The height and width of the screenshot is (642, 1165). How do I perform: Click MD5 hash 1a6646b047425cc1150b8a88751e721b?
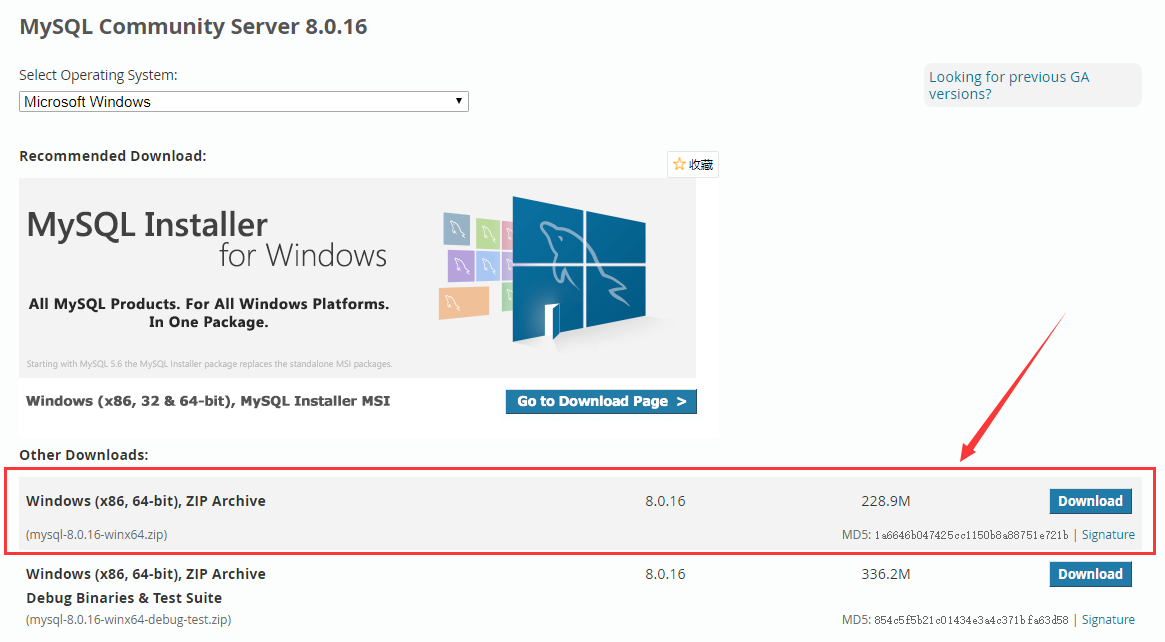coord(971,535)
